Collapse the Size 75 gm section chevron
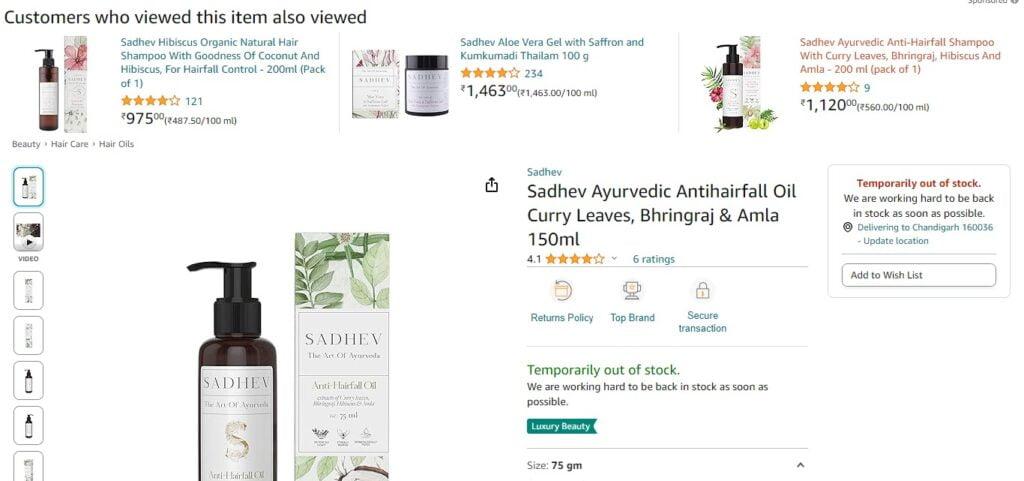Viewport: 1024px width, 481px height. click(x=800, y=465)
